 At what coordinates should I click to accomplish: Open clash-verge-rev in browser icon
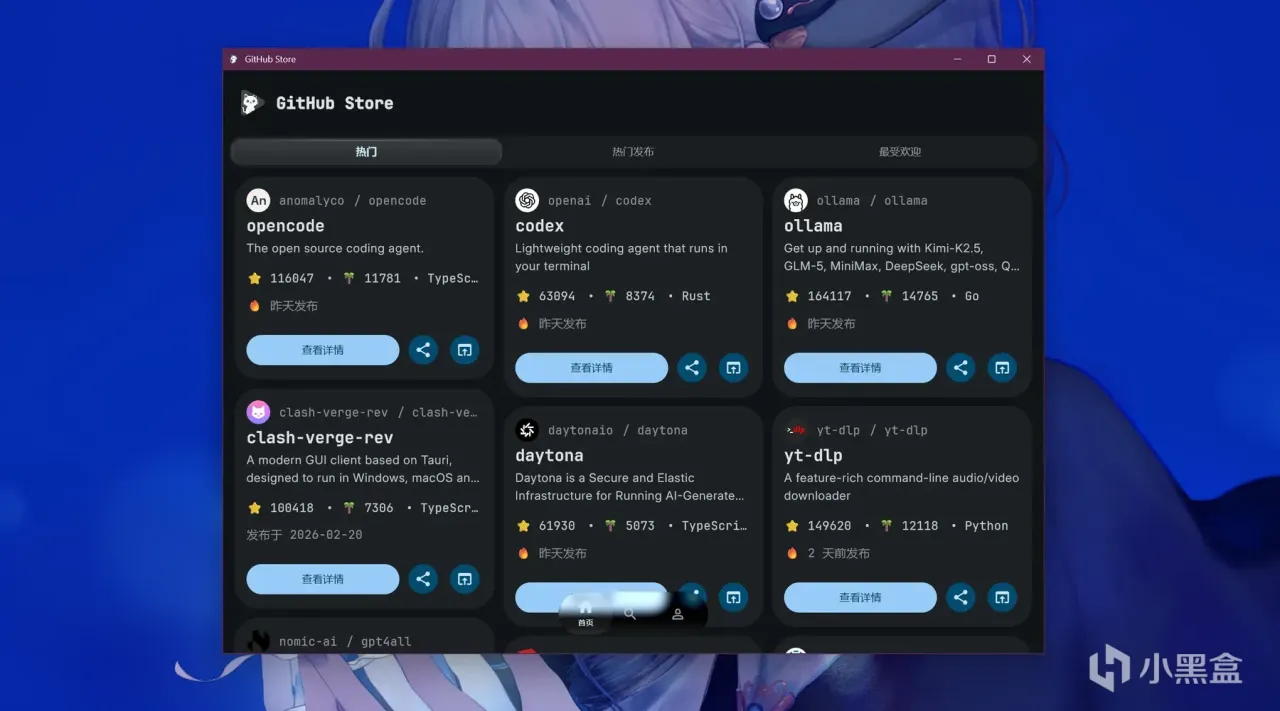pos(464,579)
